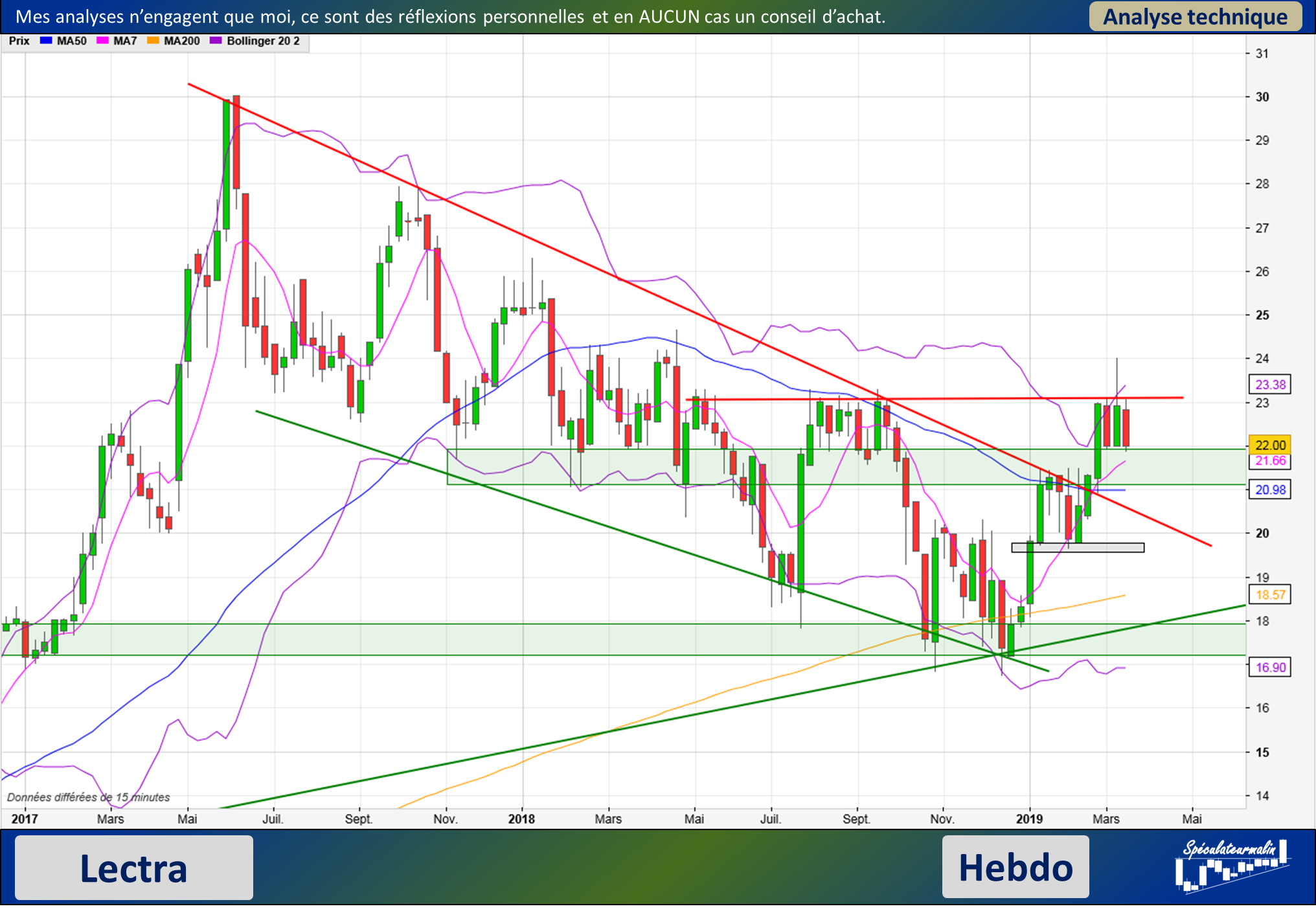Click the last red candle near 22
The image size is (1316, 913).
1126,427
